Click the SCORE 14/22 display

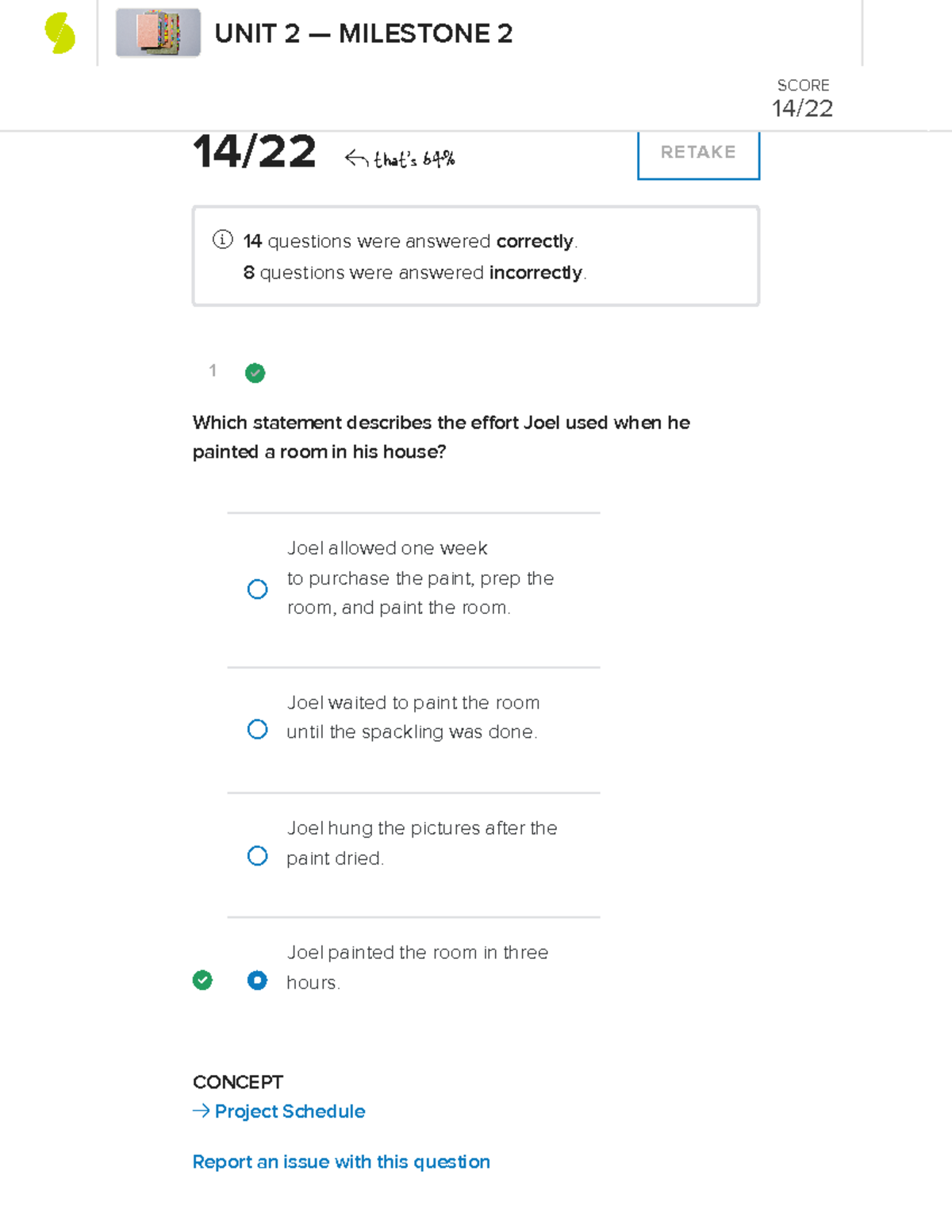803,97
